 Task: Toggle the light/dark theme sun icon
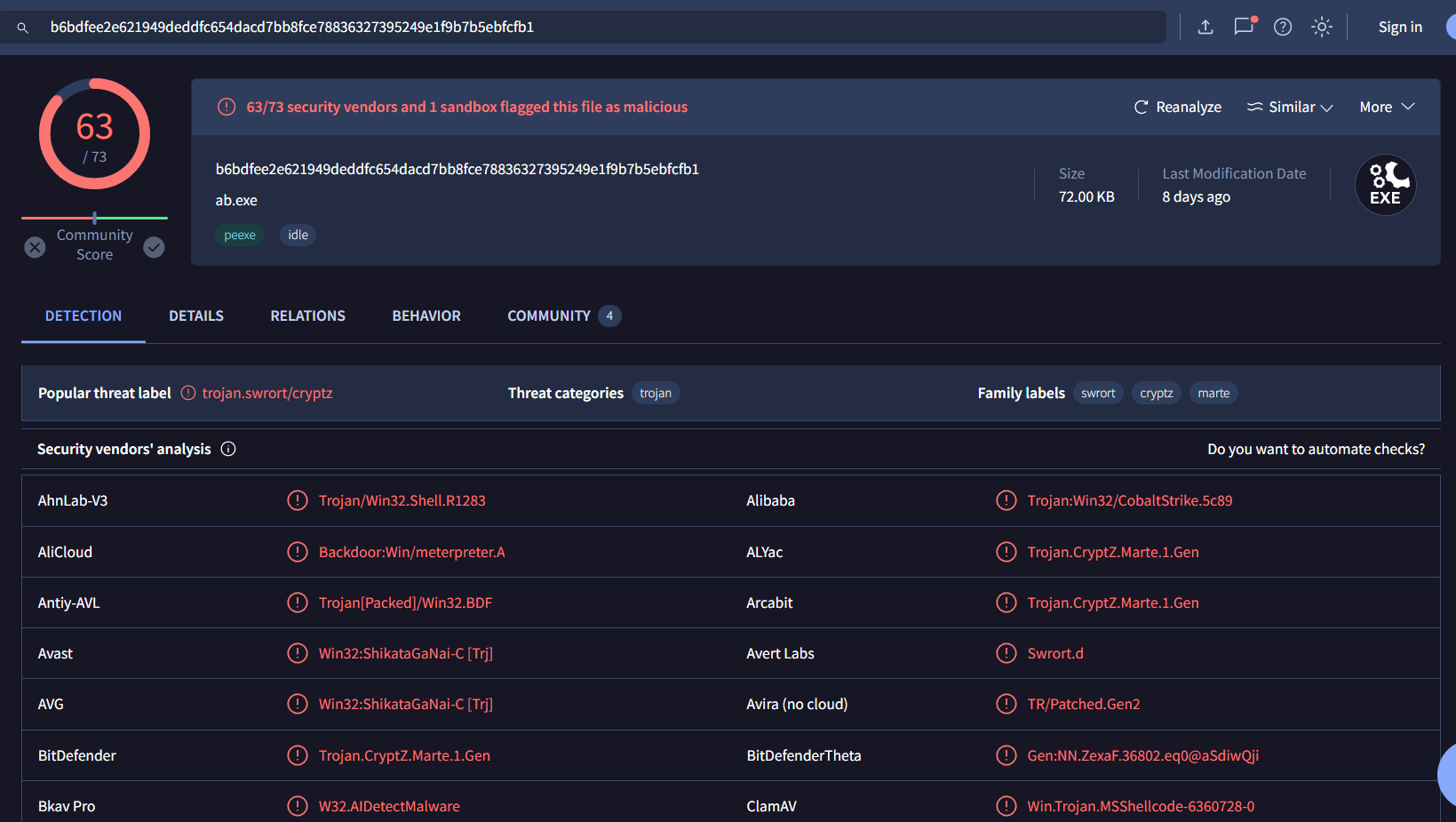(x=1322, y=27)
